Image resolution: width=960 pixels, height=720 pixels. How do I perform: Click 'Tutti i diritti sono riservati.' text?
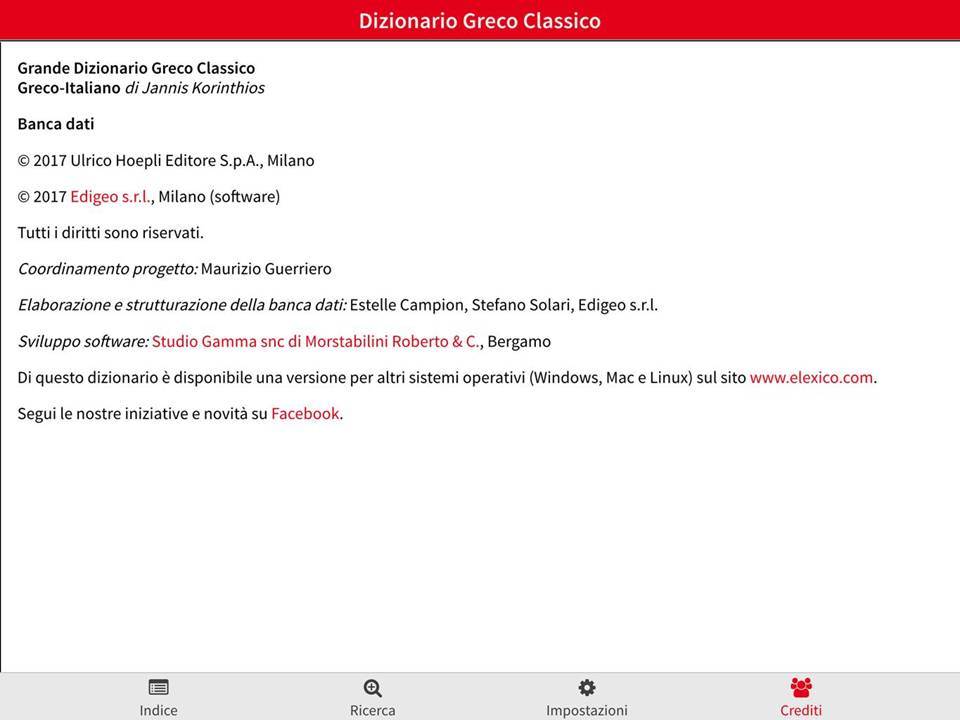[x=110, y=233]
